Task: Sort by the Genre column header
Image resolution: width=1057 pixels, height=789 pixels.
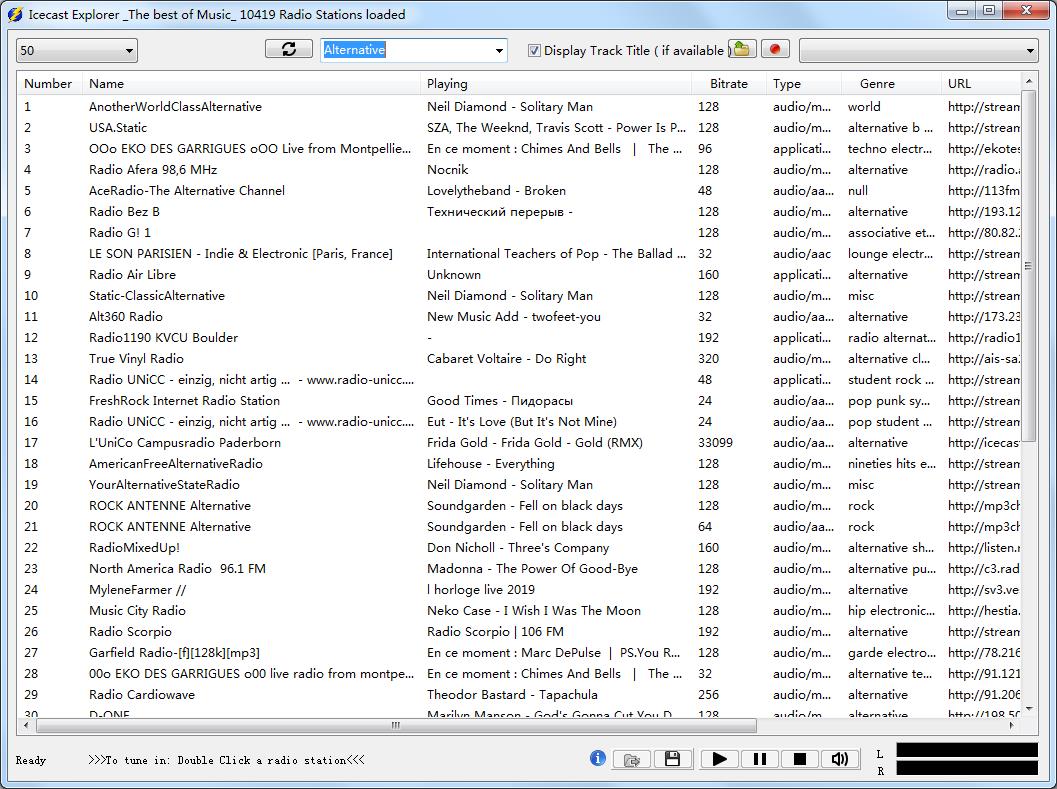Action: point(876,83)
